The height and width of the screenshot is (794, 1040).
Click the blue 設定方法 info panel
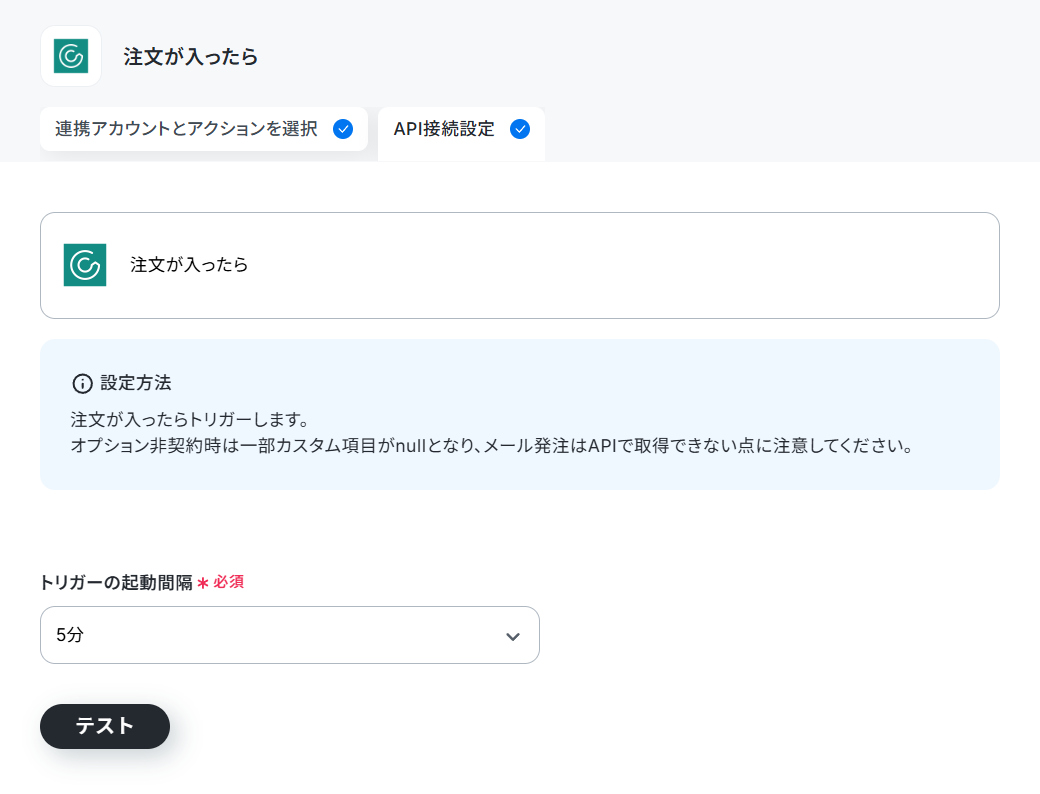pyautogui.click(x=520, y=415)
